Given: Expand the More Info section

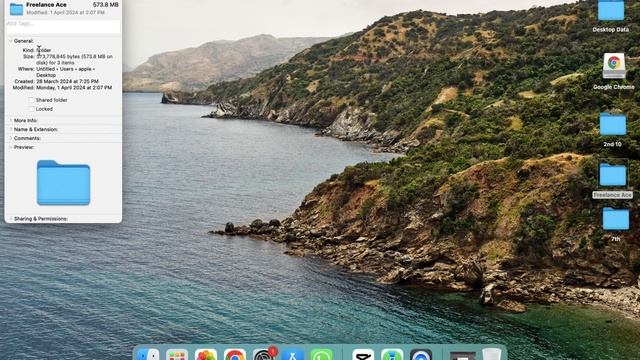Looking at the screenshot, I should [11, 120].
